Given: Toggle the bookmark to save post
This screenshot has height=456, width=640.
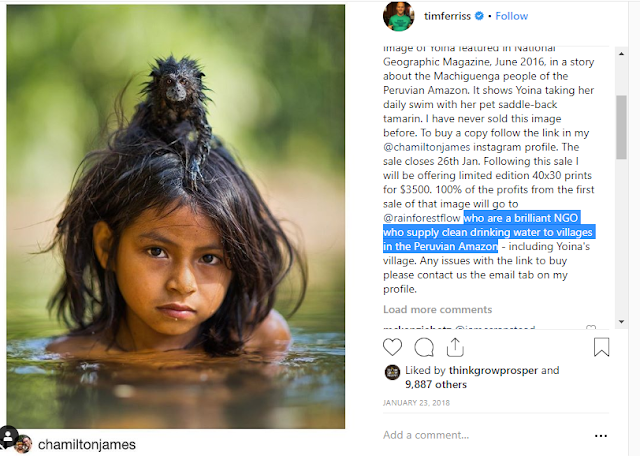Looking at the screenshot, I should coord(601,347).
